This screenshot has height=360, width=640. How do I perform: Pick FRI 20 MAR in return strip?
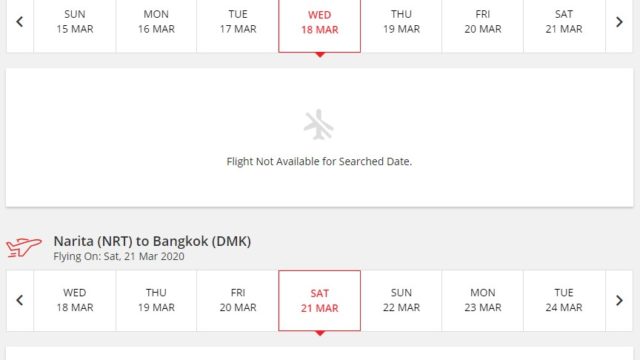click(x=238, y=300)
